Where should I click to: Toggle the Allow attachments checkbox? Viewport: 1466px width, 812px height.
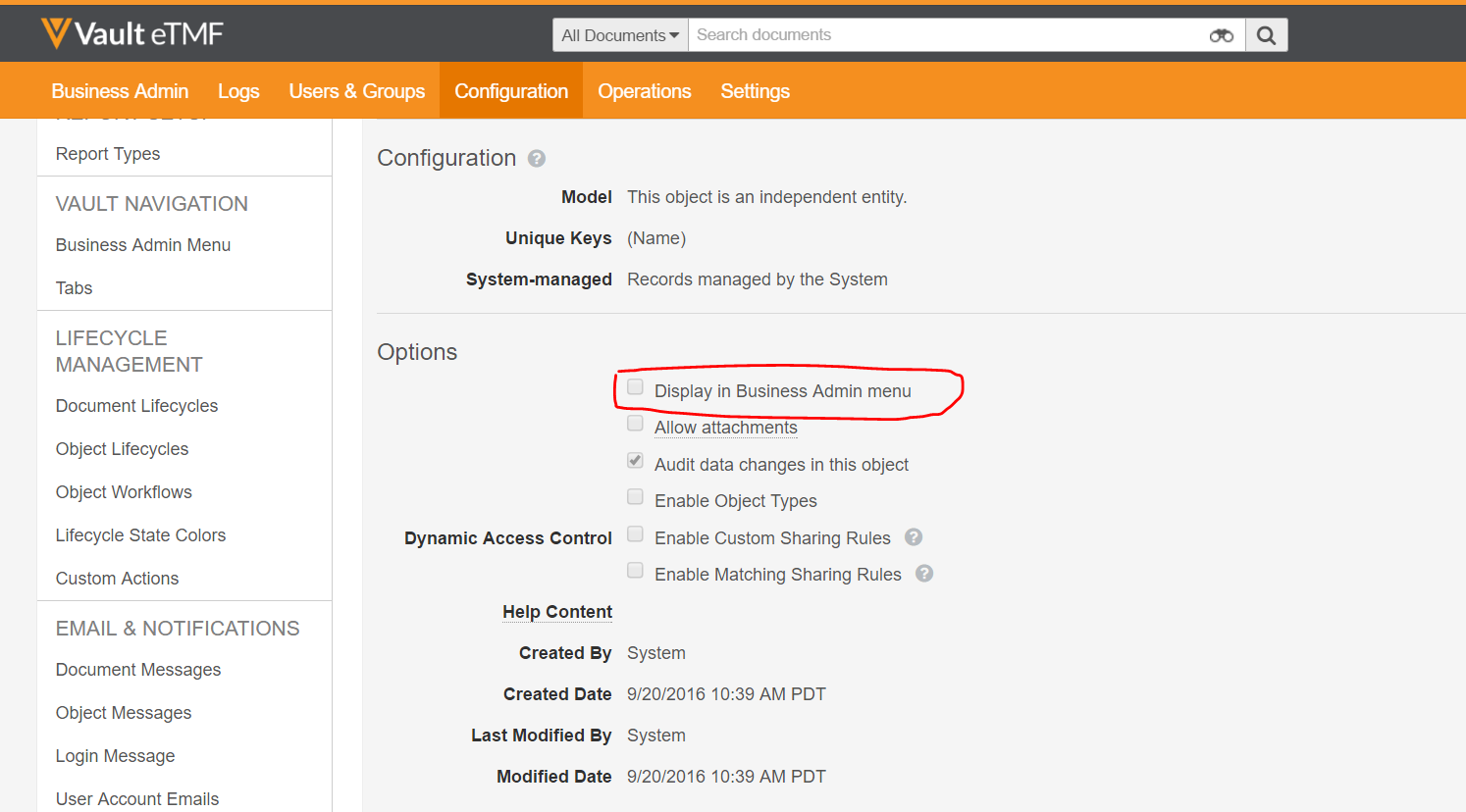point(636,424)
